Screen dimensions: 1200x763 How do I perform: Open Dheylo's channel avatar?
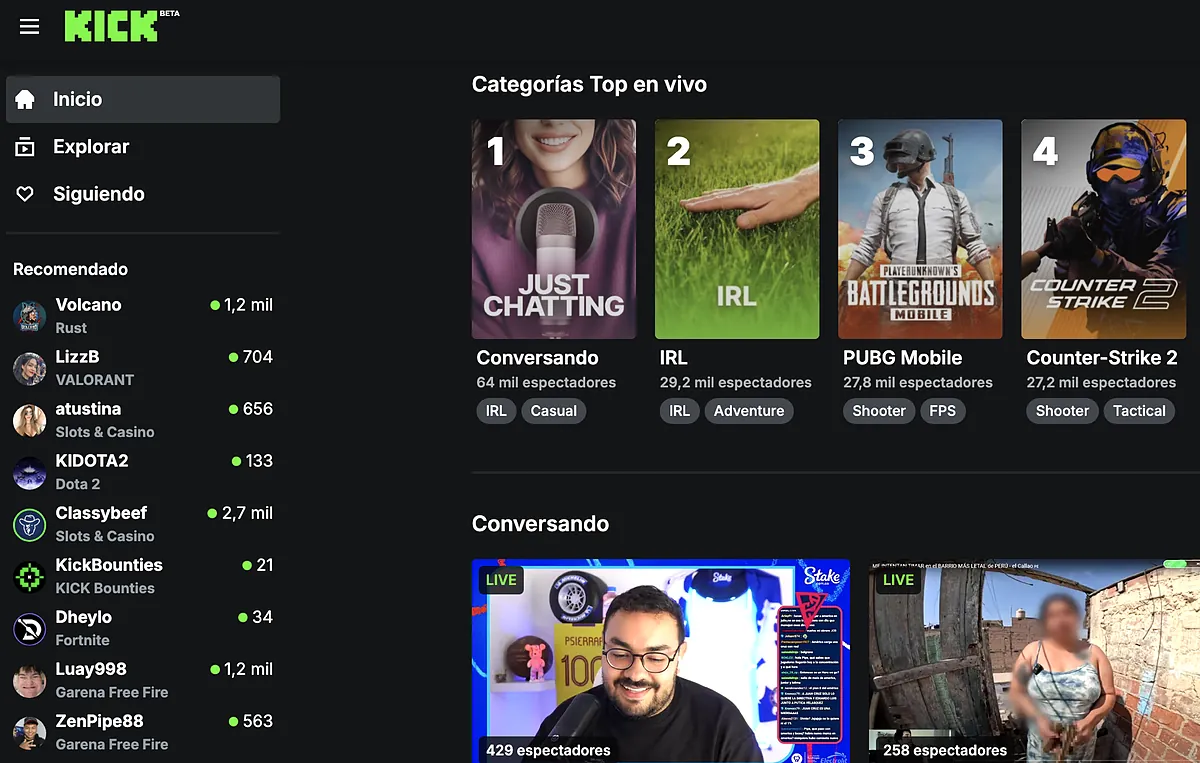(30, 628)
